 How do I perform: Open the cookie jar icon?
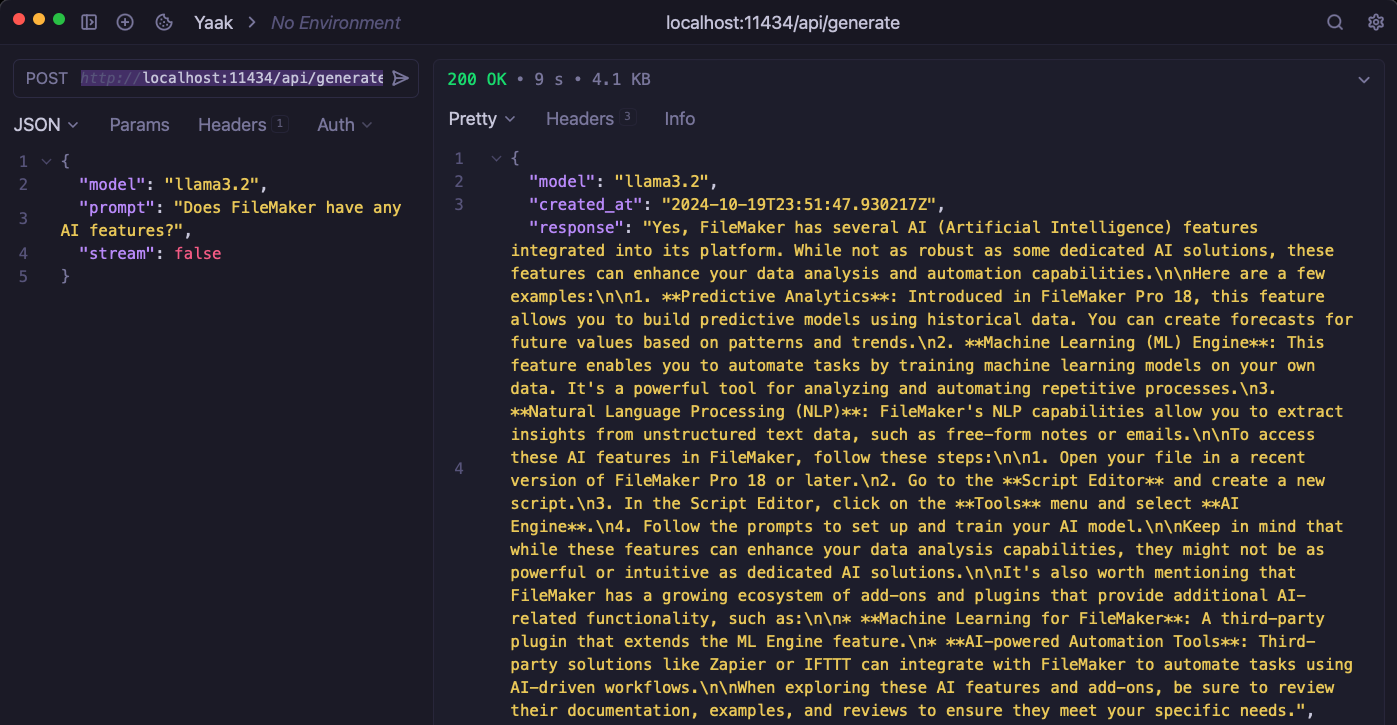coord(163,22)
